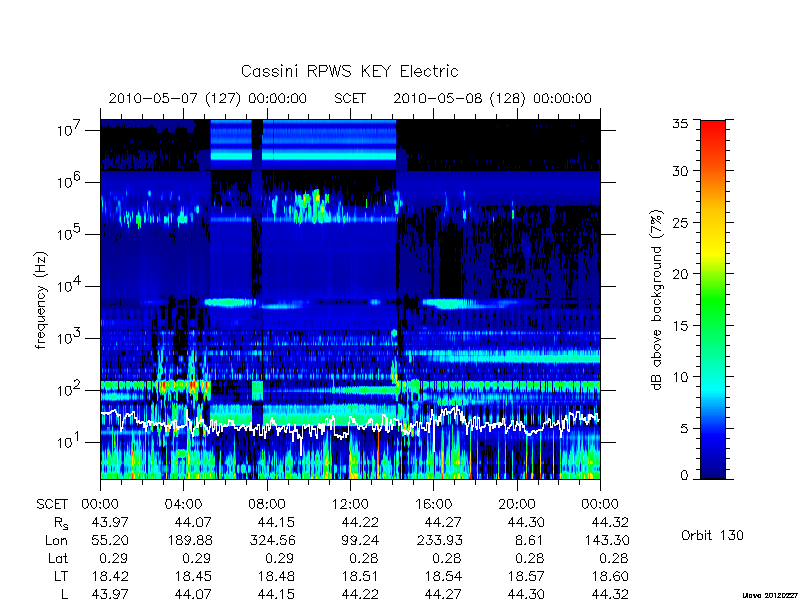The height and width of the screenshot is (600, 800).
Task: Click the Lon value 55.20
Action: (110, 540)
